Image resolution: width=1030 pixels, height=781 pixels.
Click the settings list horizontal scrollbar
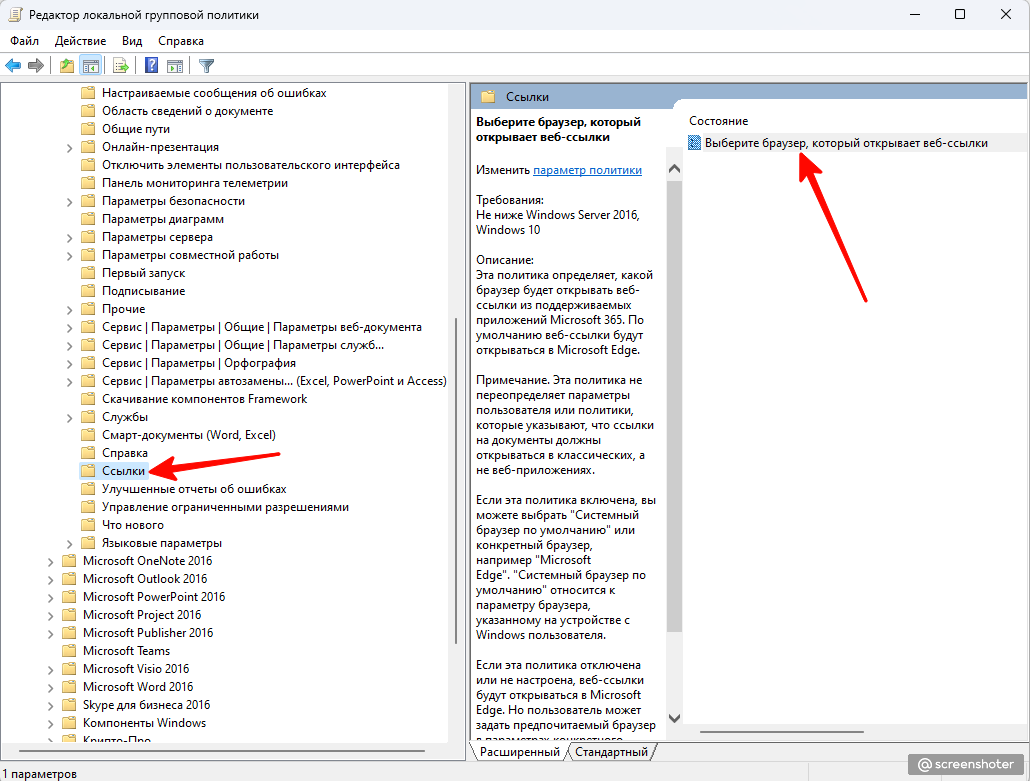[x=781, y=732]
